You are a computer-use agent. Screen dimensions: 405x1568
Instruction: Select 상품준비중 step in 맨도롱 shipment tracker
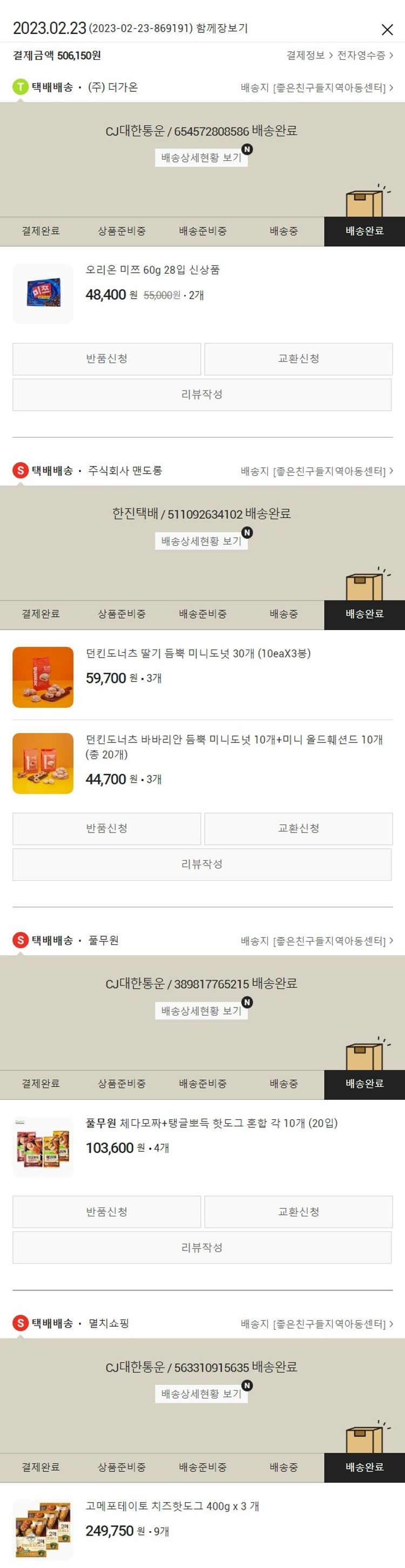pyautogui.click(x=122, y=614)
